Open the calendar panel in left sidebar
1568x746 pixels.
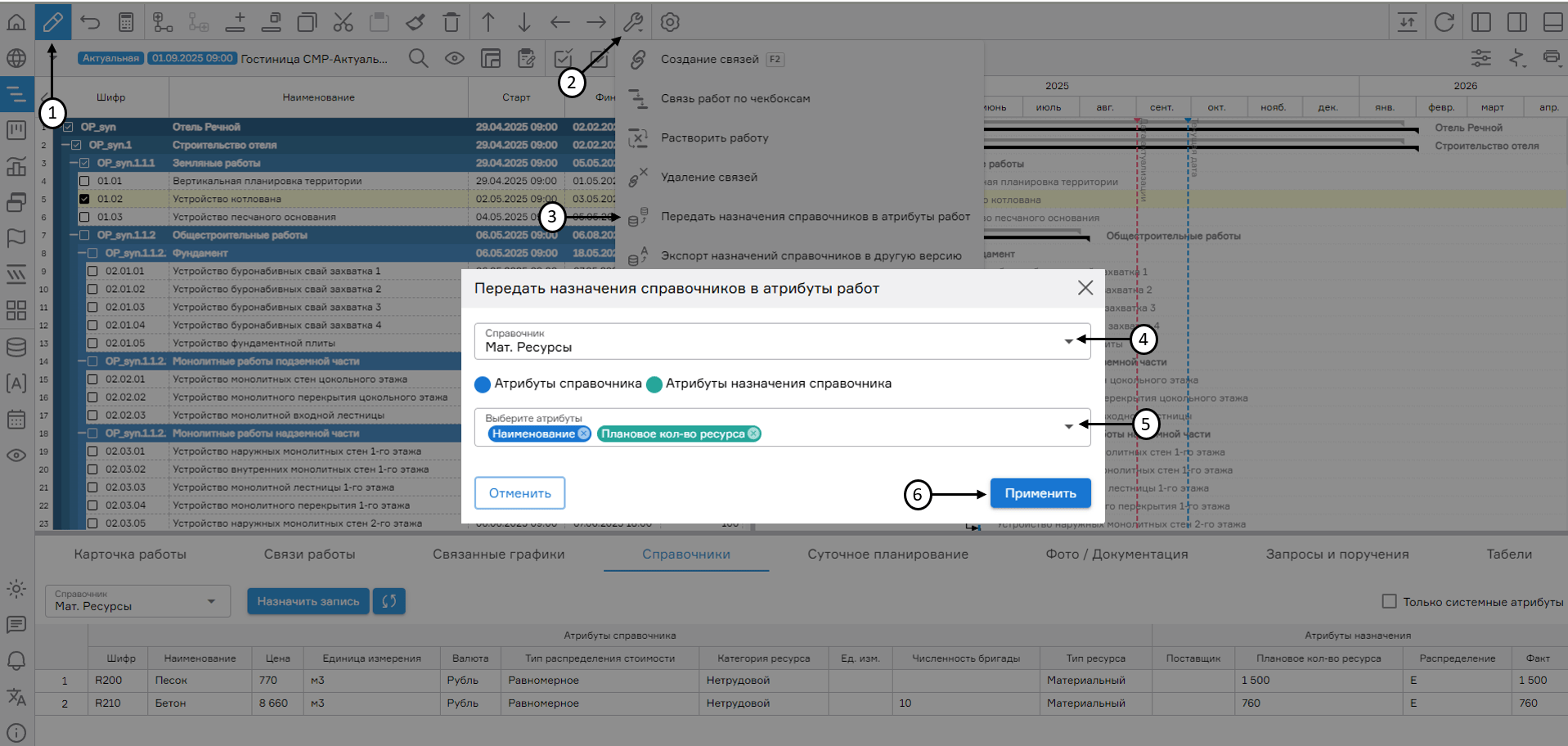coord(16,419)
